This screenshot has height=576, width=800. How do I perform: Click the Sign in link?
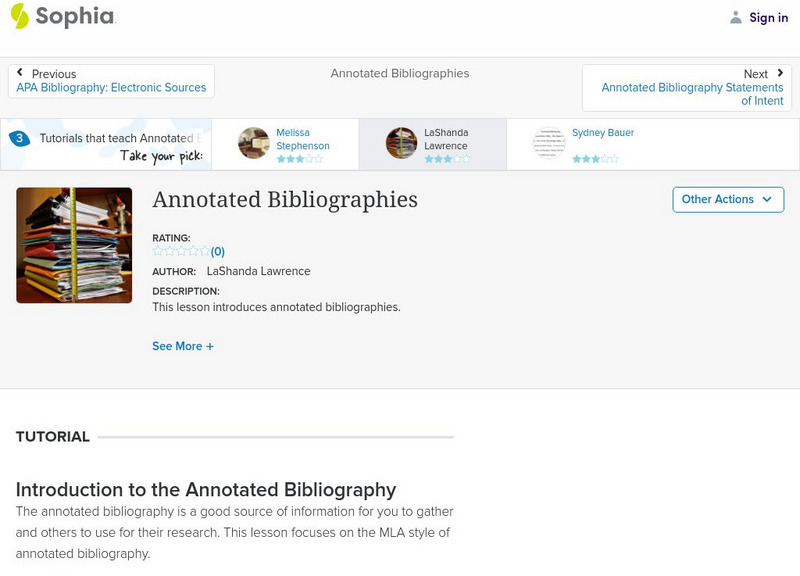[x=768, y=17]
